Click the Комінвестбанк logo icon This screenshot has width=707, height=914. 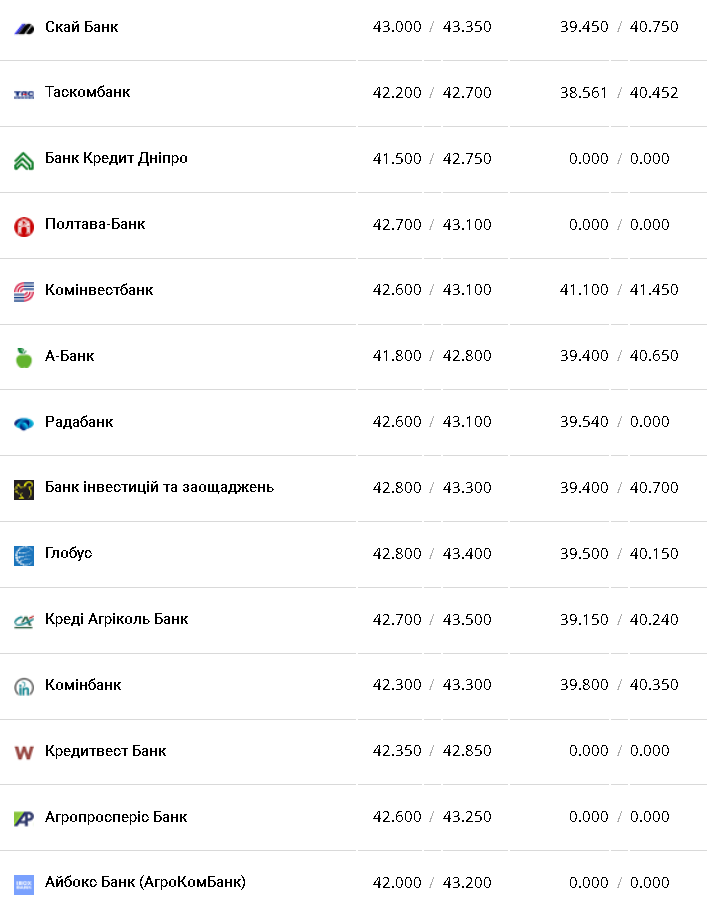[x=24, y=292]
